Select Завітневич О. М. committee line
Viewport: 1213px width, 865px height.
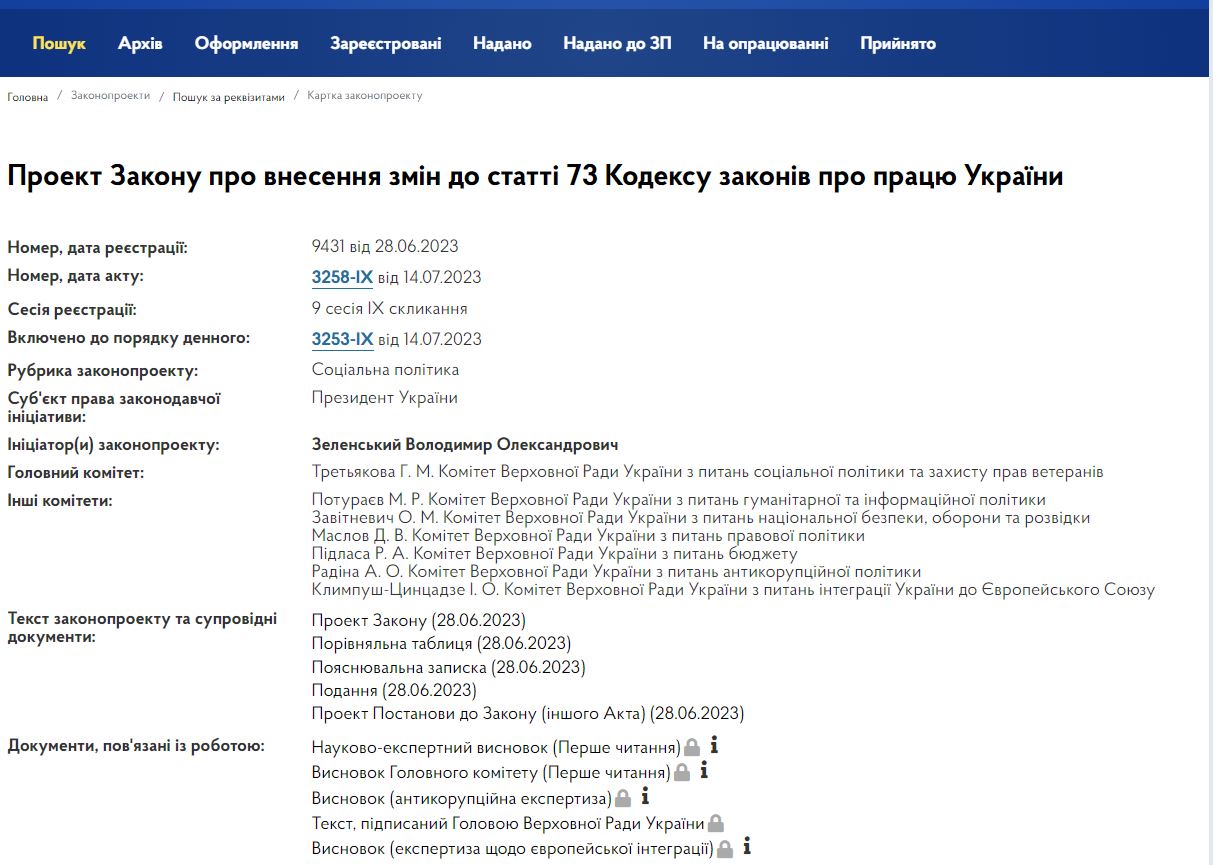click(701, 518)
